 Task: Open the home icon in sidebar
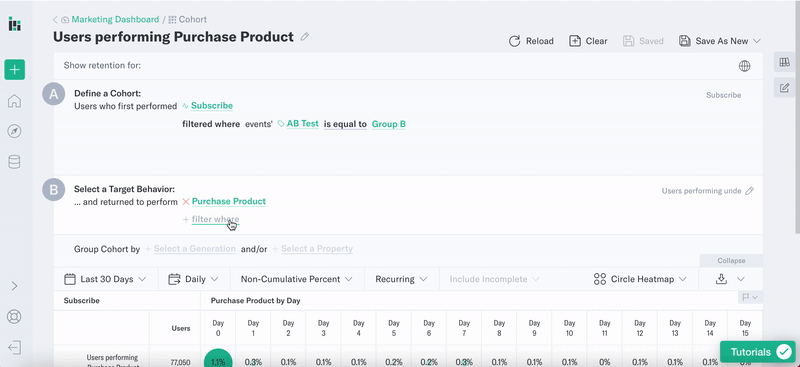[14, 101]
